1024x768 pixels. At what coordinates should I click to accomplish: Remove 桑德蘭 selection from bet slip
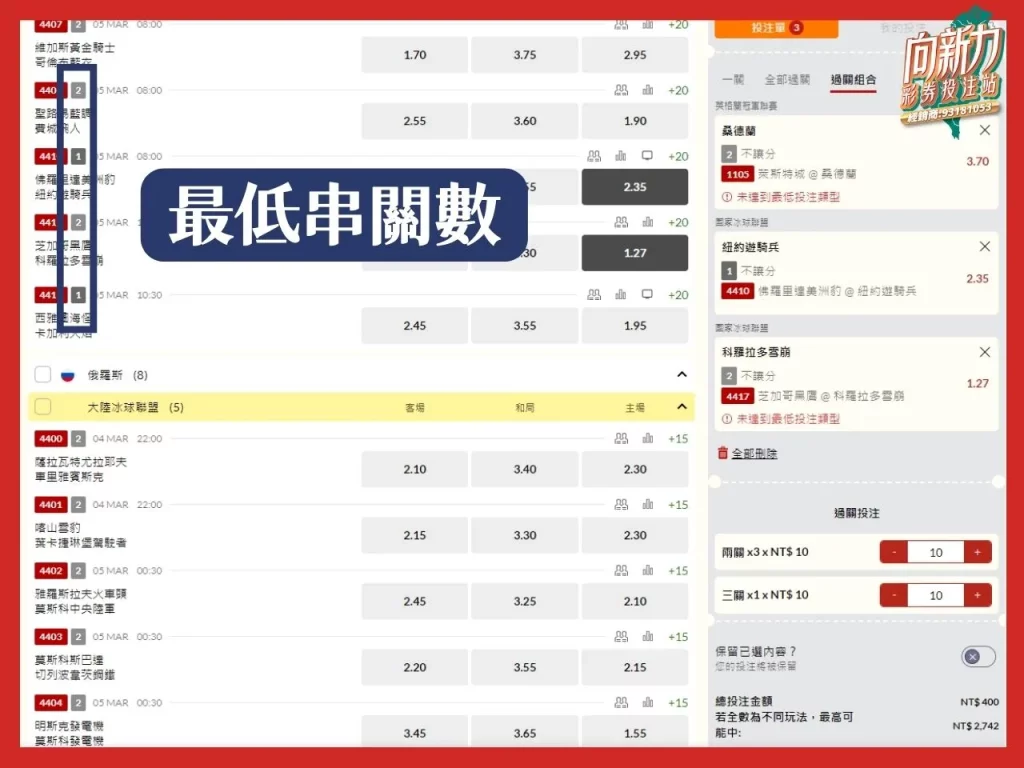click(985, 131)
